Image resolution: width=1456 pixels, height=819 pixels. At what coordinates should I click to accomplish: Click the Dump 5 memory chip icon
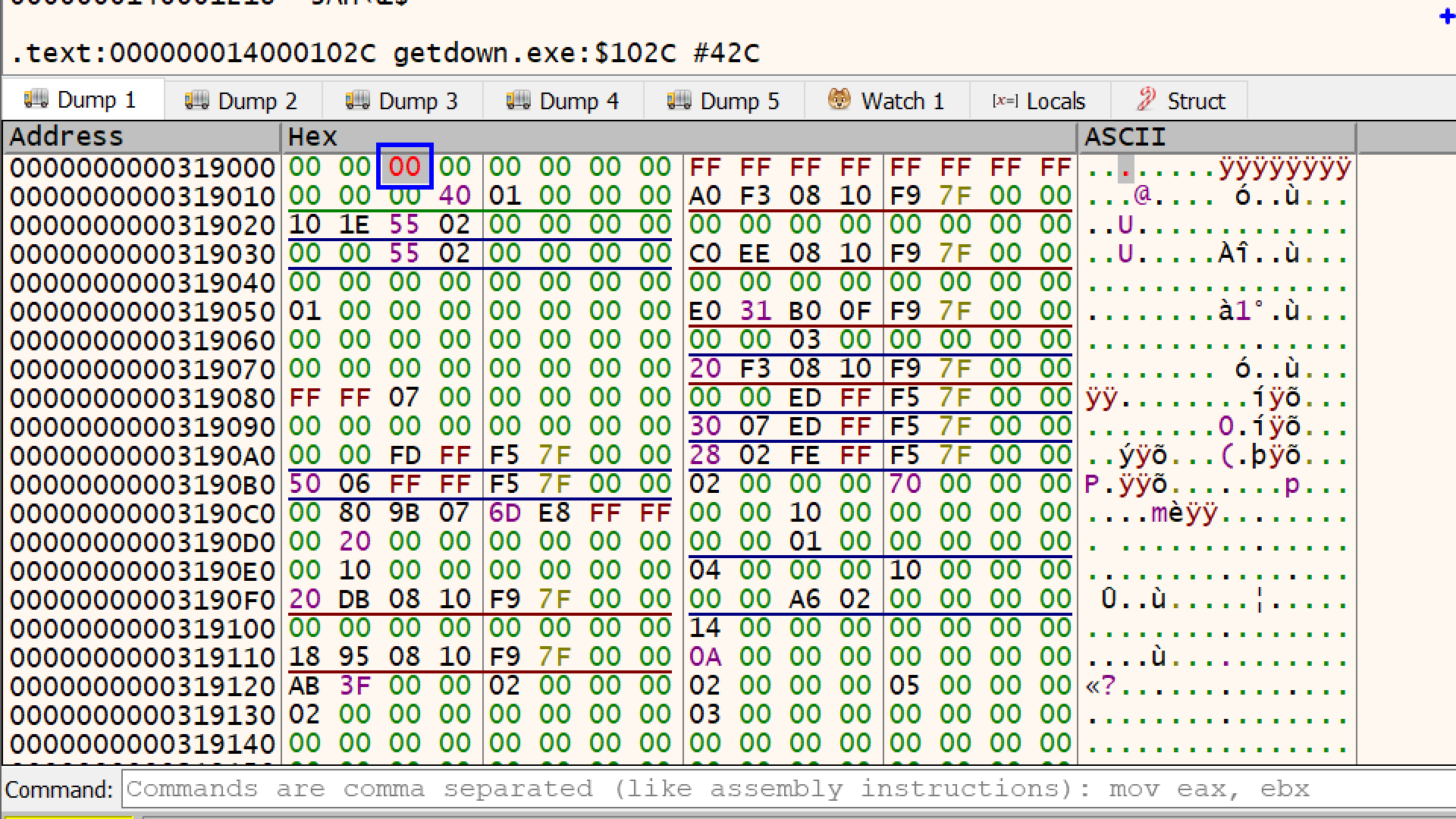click(679, 99)
